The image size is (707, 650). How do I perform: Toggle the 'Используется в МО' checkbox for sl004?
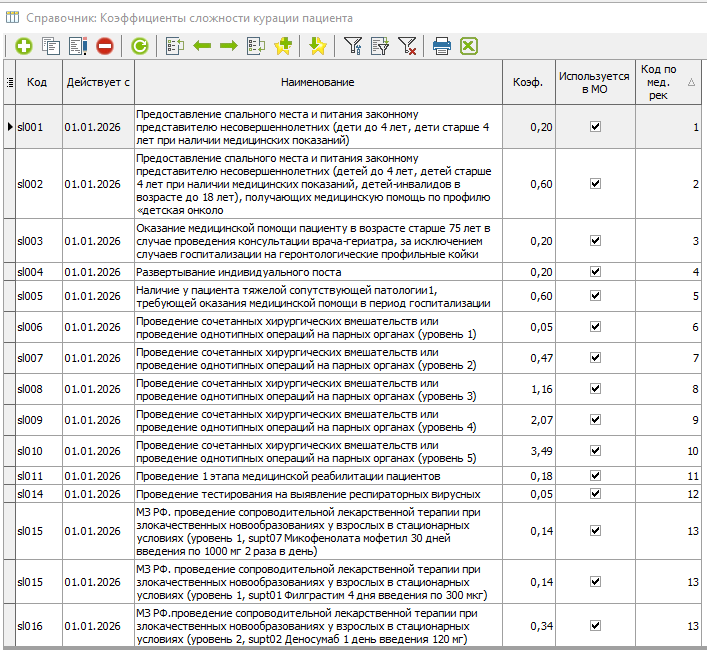(x=595, y=272)
